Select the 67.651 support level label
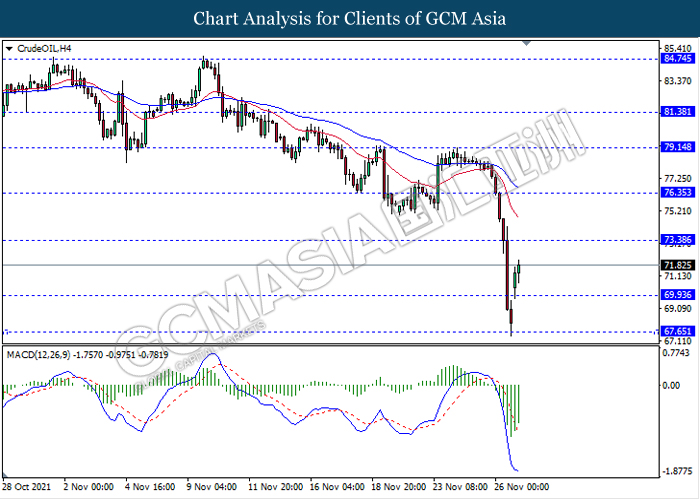Viewport: 700px width, 500px height. click(x=677, y=331)
